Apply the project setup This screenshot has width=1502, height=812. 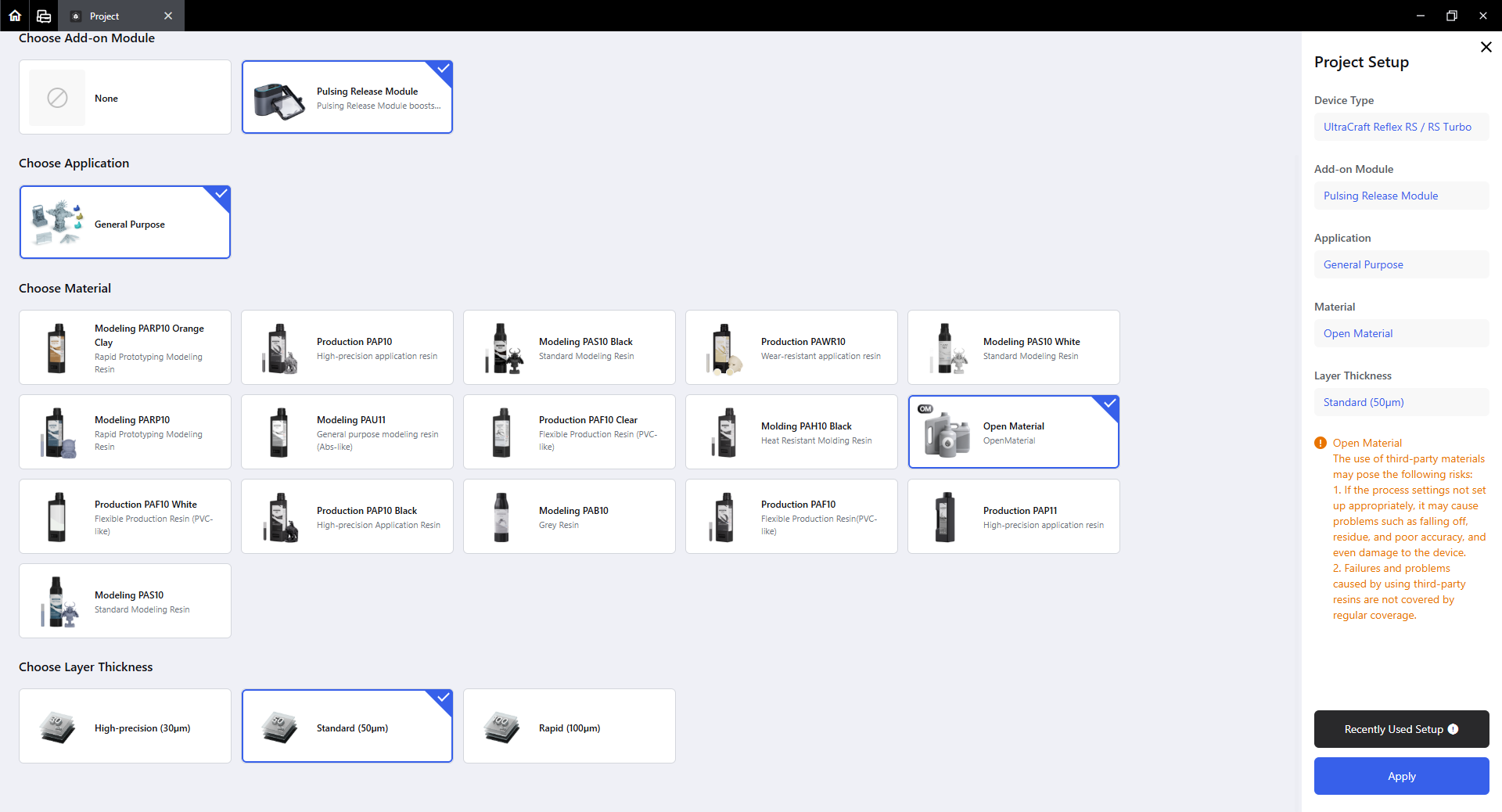1402,776
